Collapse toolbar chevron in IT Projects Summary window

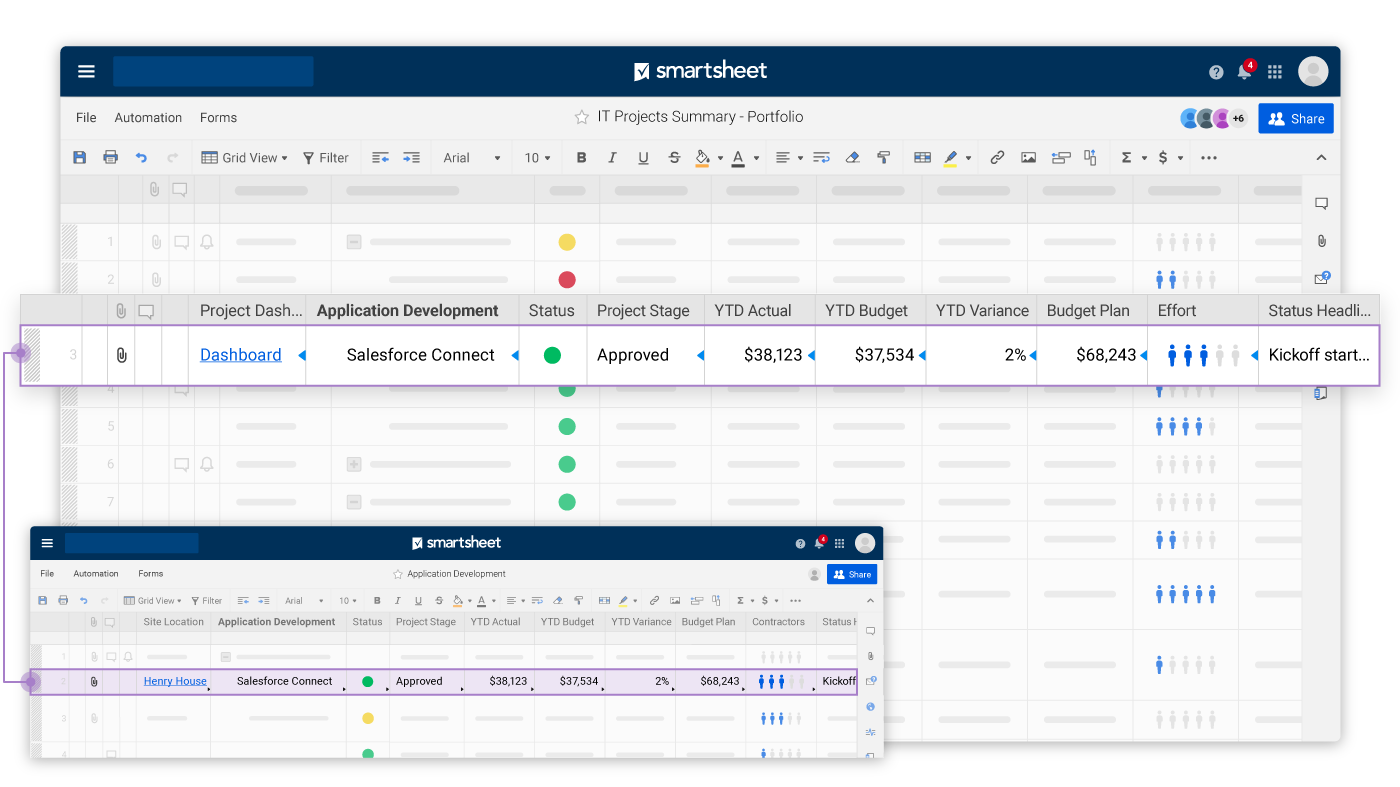pos(1321,157)
